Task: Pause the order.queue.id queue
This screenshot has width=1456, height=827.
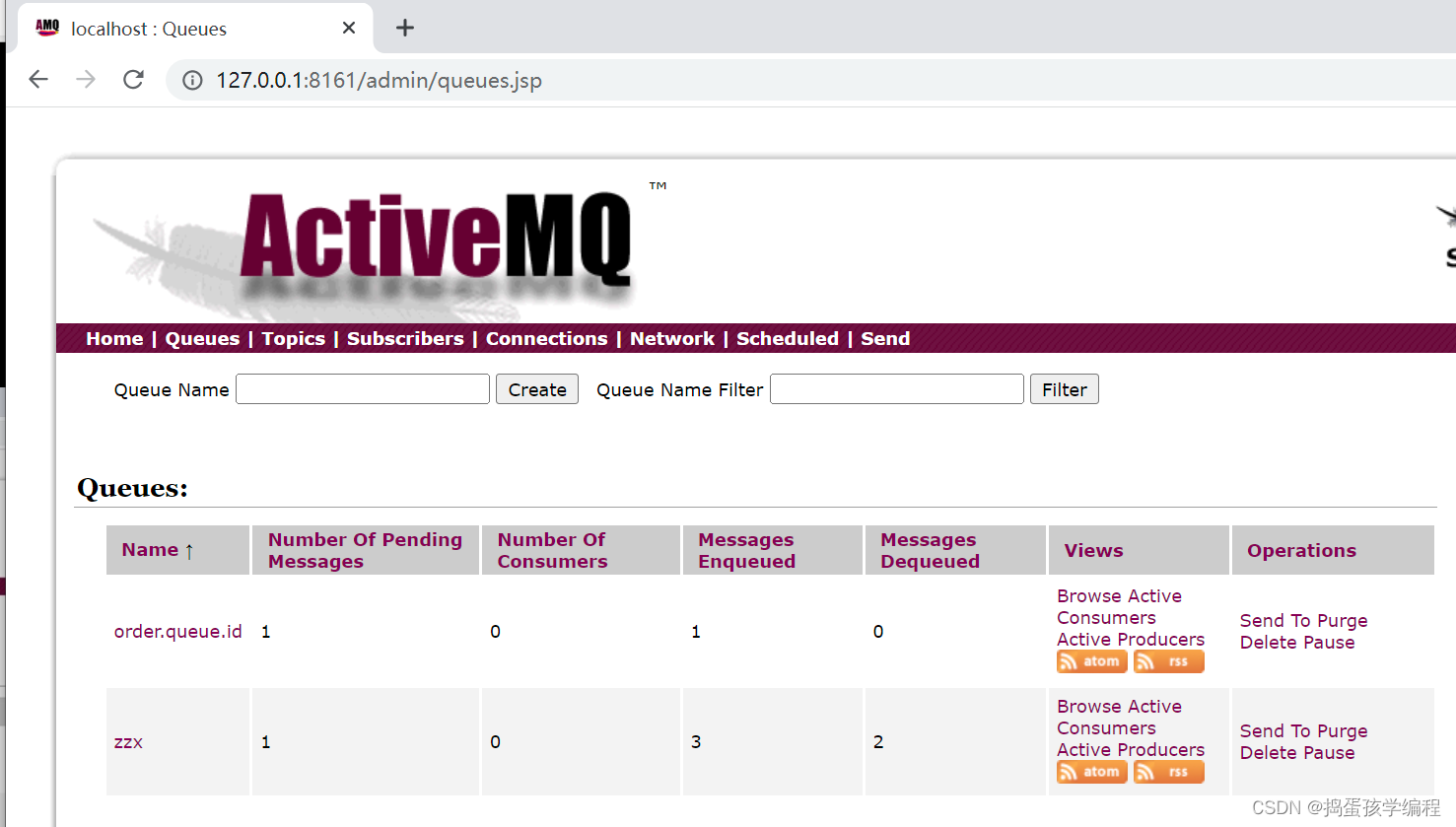Action: (1329, 643)
